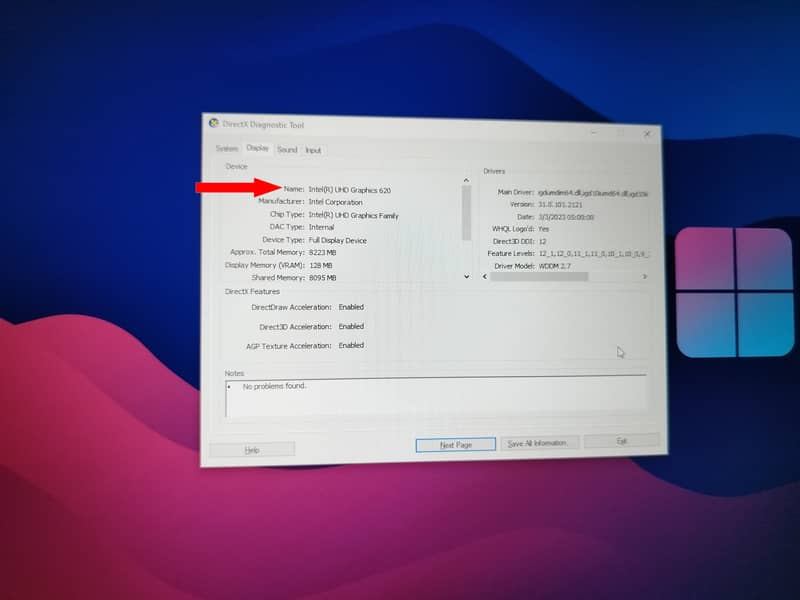Click Save All Information button
Screen dimensions: 800x600
pos(537,443)
